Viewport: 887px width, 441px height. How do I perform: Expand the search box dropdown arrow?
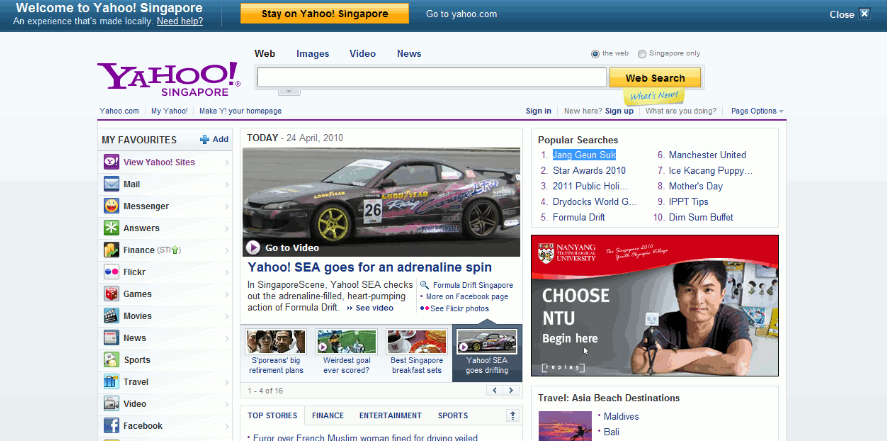tap(289, 92)
